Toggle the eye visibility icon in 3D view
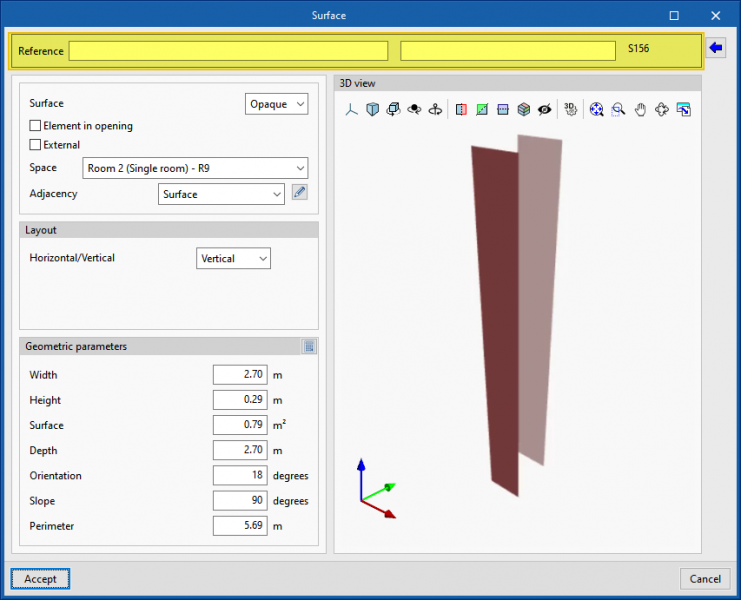This screenshot has width=741, height=600. [x=544, y=109]
